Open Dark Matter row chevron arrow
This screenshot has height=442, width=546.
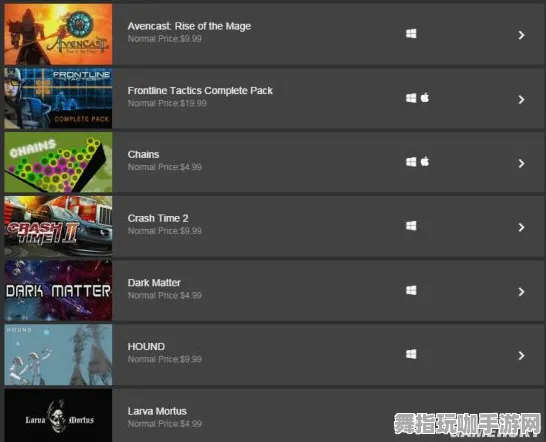tap(521, 292)
